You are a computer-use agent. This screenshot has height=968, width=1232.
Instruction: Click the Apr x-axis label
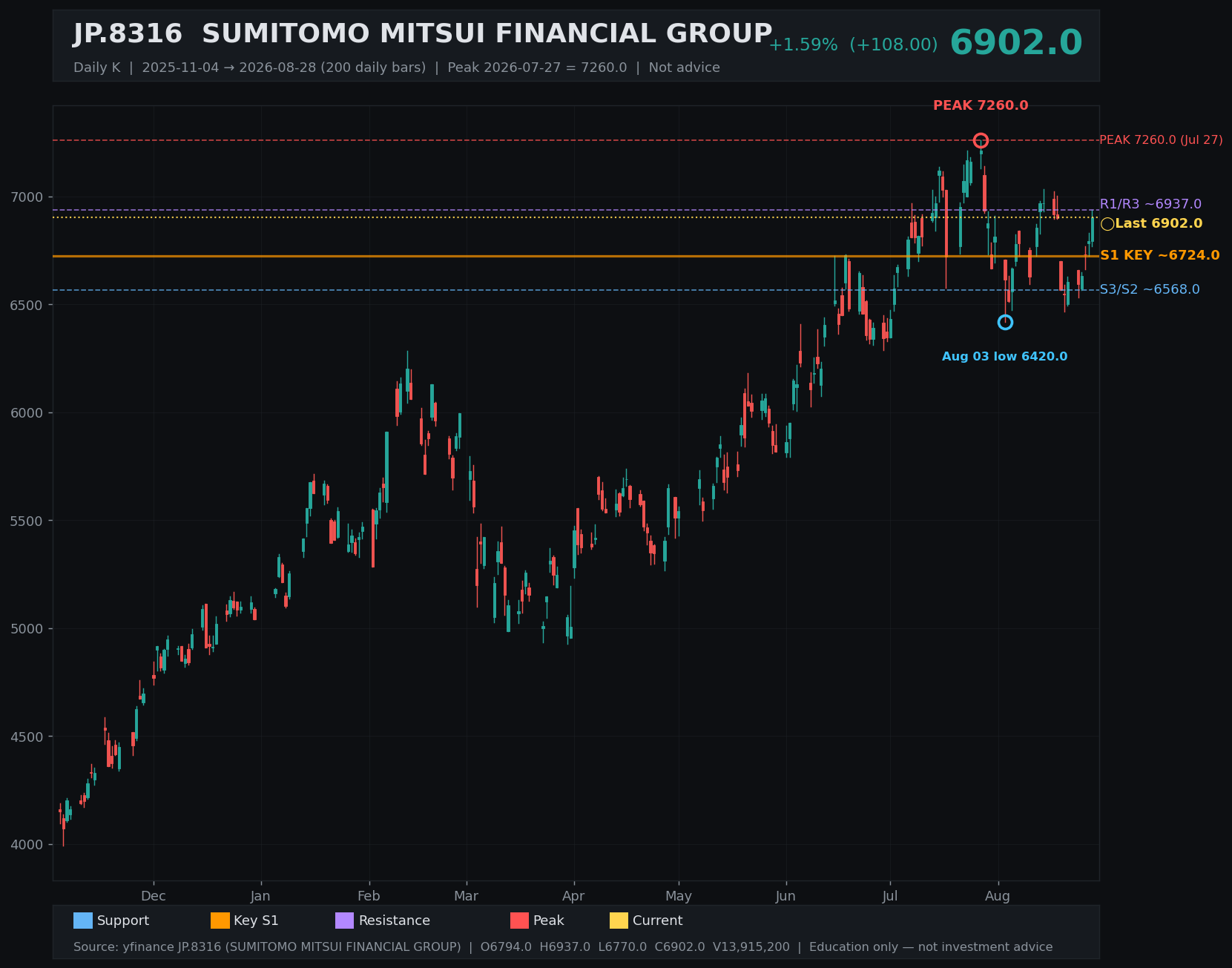573,896
